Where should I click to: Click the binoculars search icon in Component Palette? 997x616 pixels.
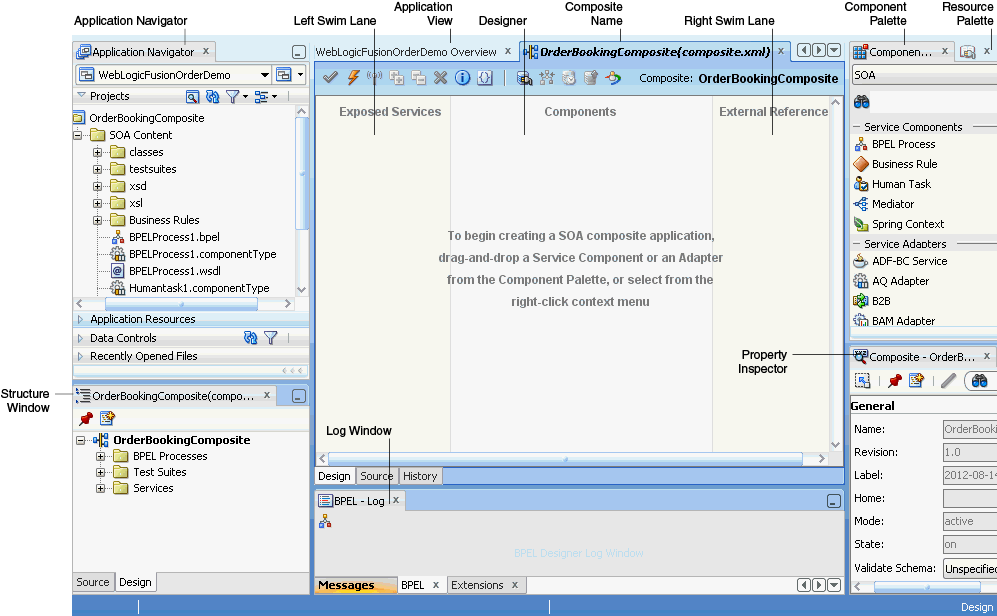862,102
